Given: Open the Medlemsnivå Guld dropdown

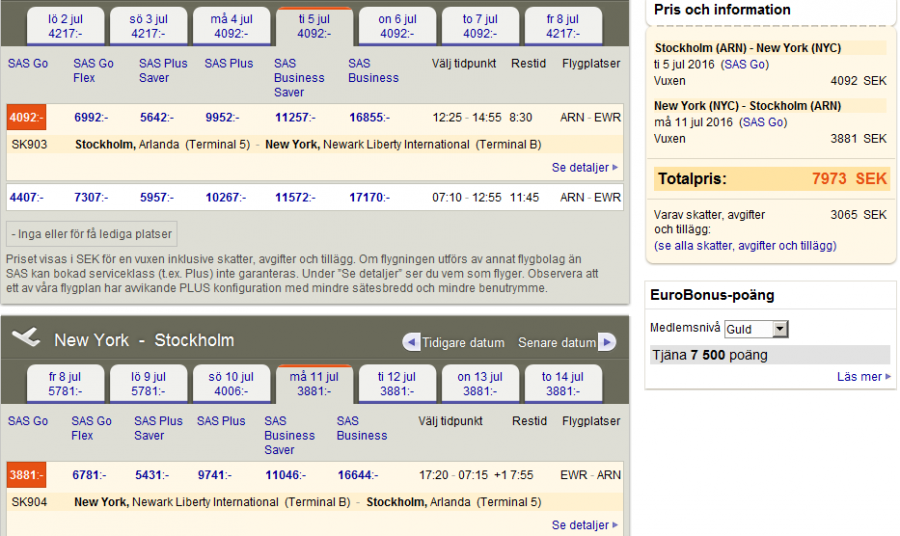Looking at the screenshot, I should [755, 329].
